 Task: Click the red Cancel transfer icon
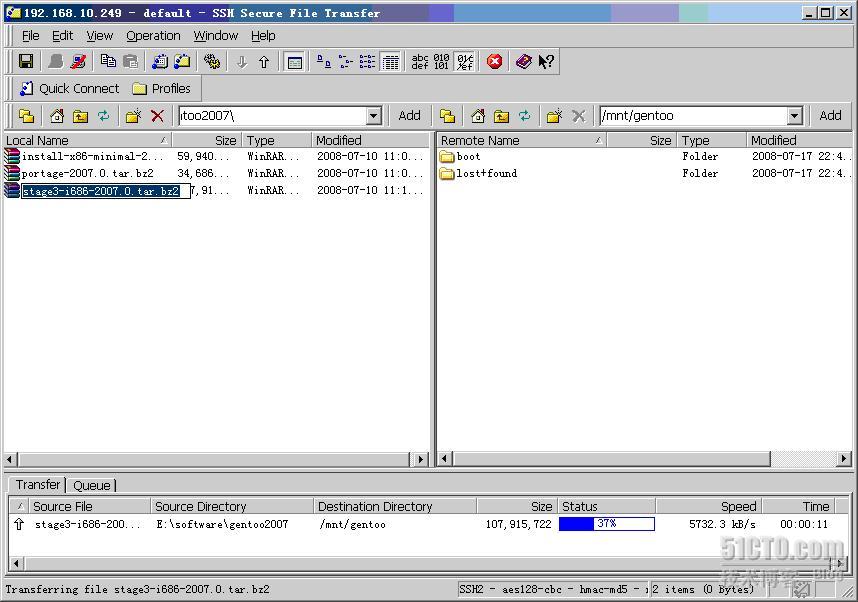click(x=495, y=61)
